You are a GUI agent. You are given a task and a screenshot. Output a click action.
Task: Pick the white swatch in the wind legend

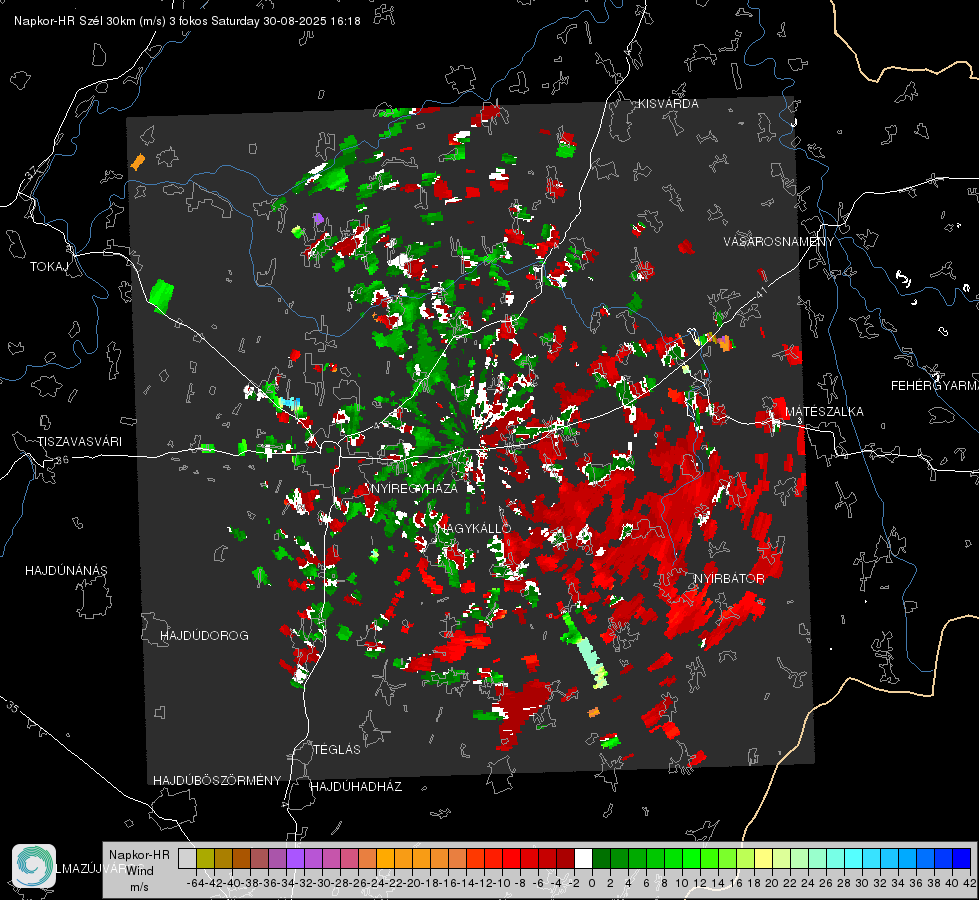click(583, 858)
